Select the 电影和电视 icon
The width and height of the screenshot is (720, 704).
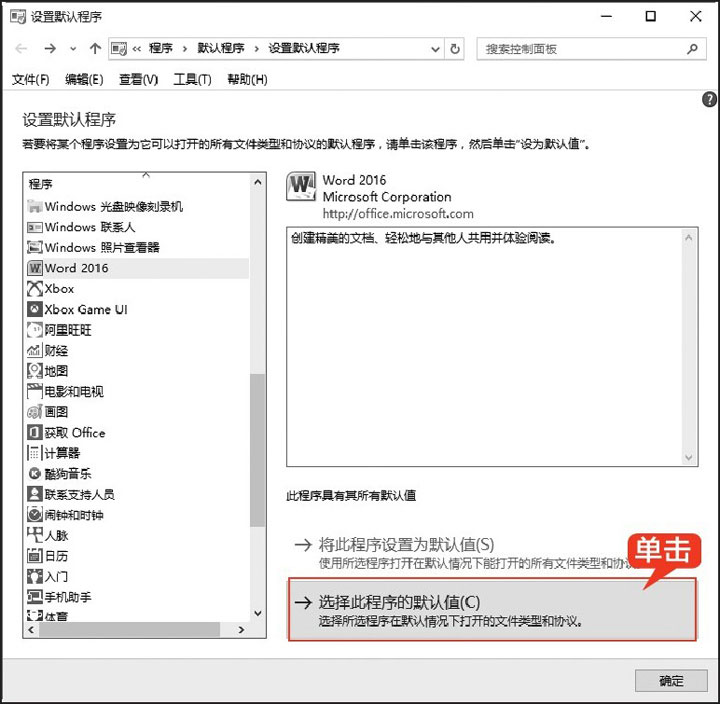[x=36, y=392]
